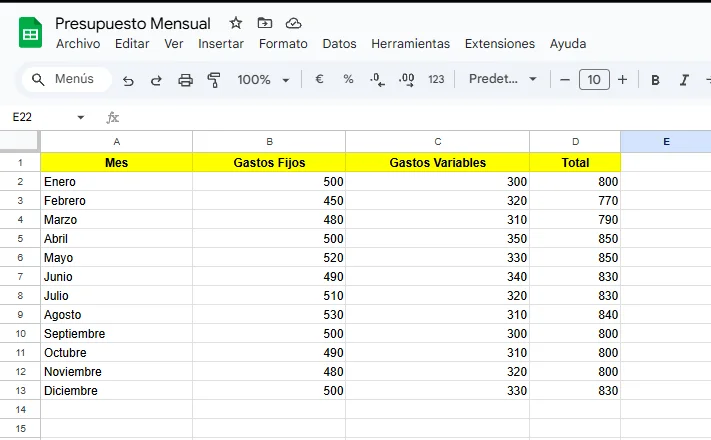This screenshot has width=711, height=440.
Task: Select column C header
Action: [x=438, y=142]
